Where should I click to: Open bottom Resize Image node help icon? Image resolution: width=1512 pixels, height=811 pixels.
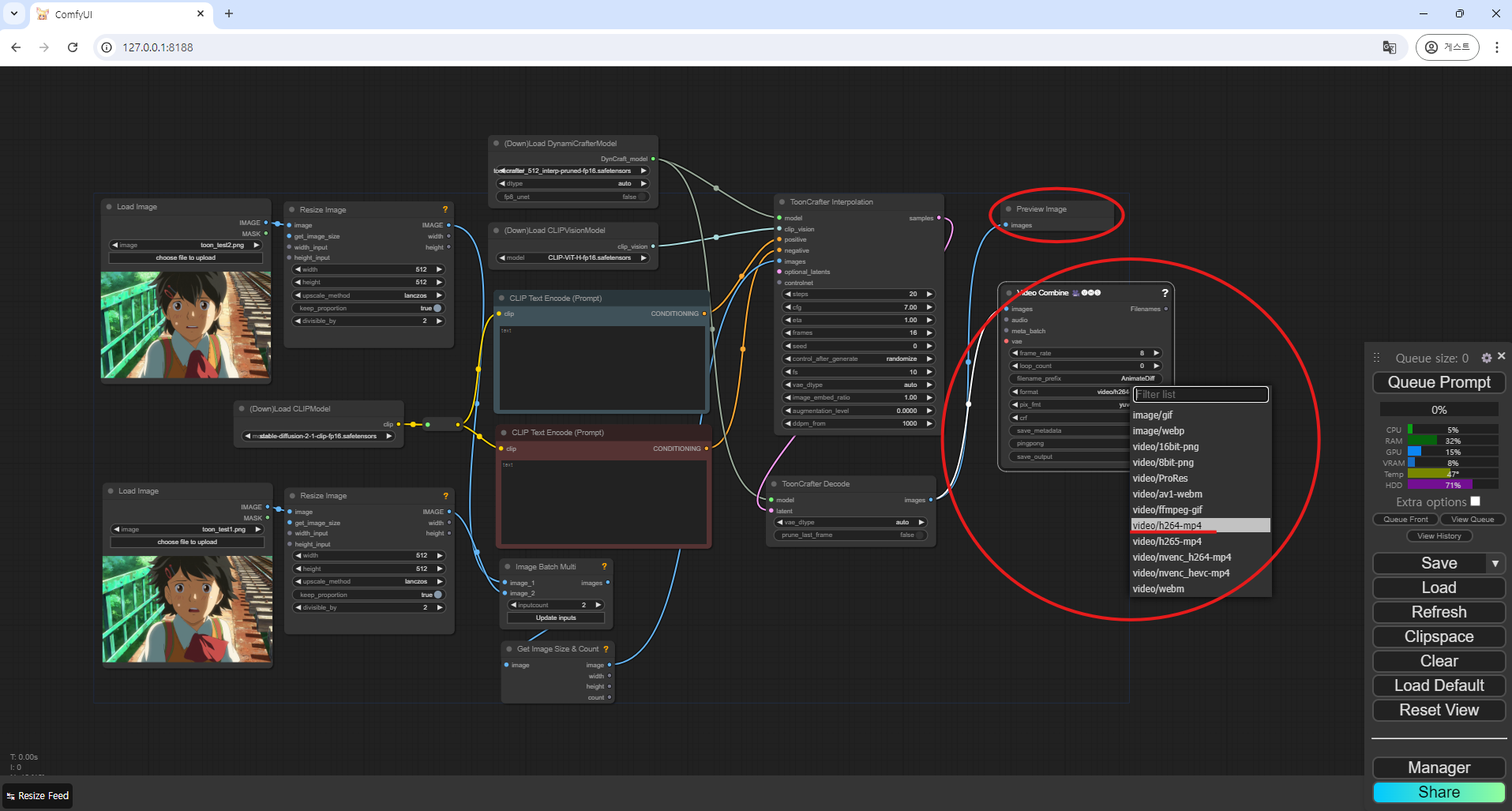[x=445, y=496]
